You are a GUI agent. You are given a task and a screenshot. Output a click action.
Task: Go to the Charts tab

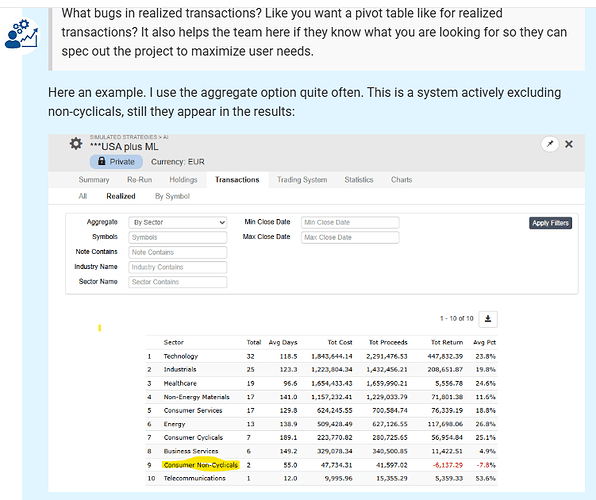pos(401,180)
